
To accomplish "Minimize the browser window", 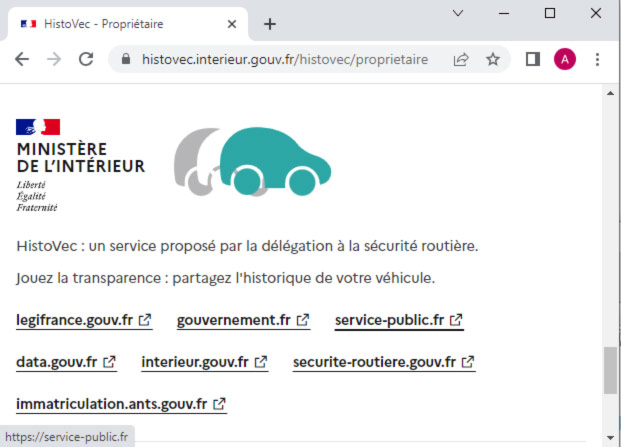I will [x=504, y=13].
